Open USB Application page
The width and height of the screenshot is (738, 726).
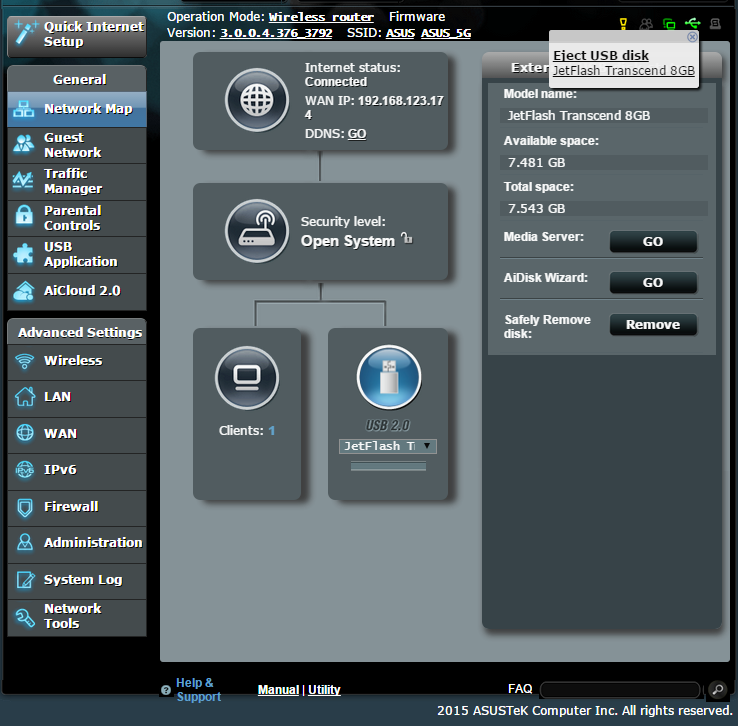[77, 254]
